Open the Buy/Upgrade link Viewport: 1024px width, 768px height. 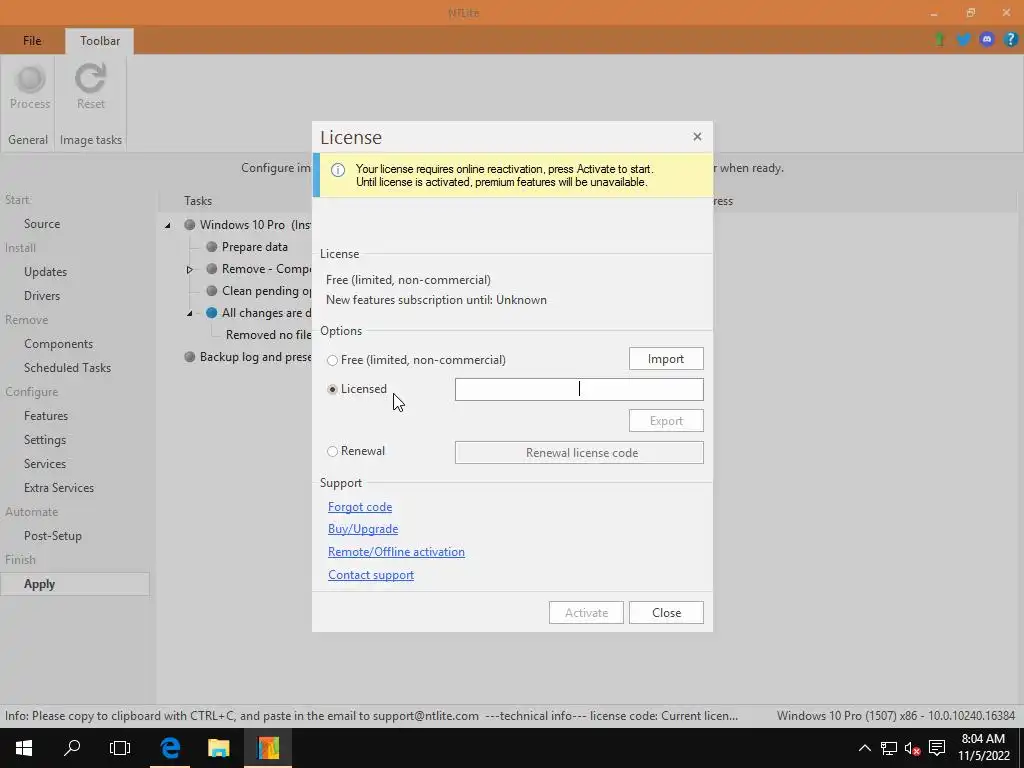(x=363, y=529)
